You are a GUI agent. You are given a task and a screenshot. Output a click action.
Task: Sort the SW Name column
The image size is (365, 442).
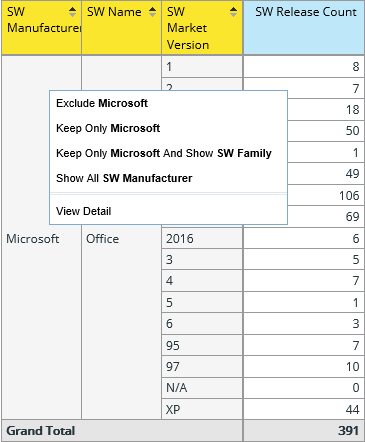[x=152, y=12]
